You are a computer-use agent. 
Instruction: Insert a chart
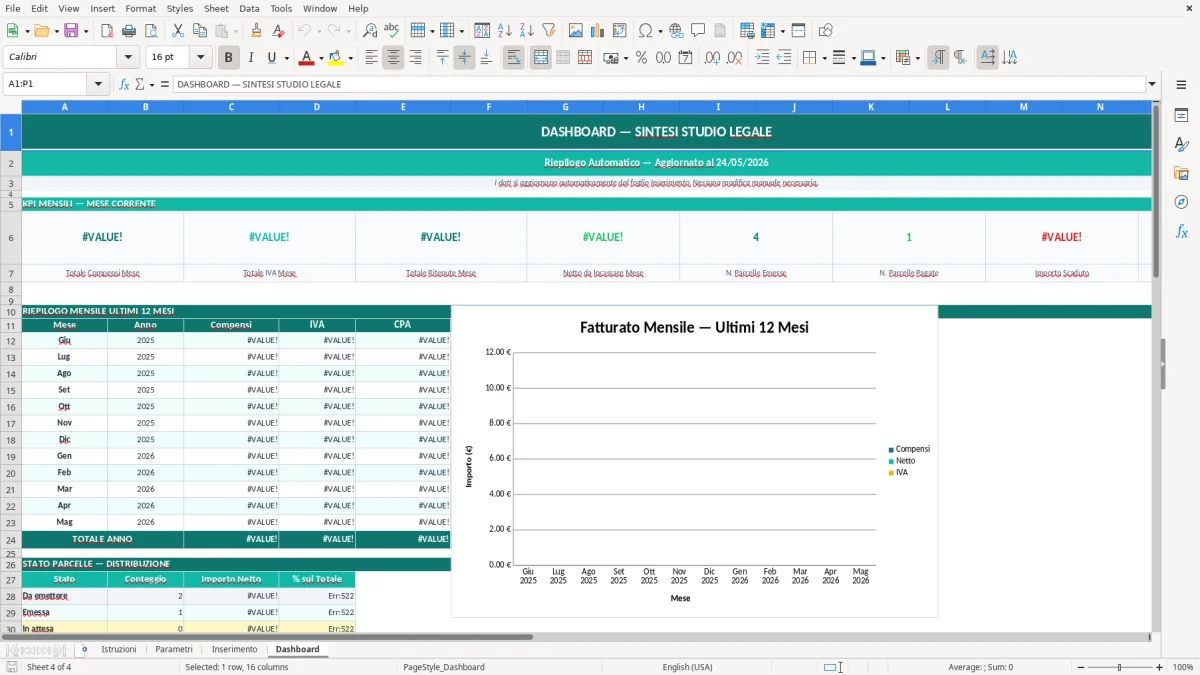(598, 31)
